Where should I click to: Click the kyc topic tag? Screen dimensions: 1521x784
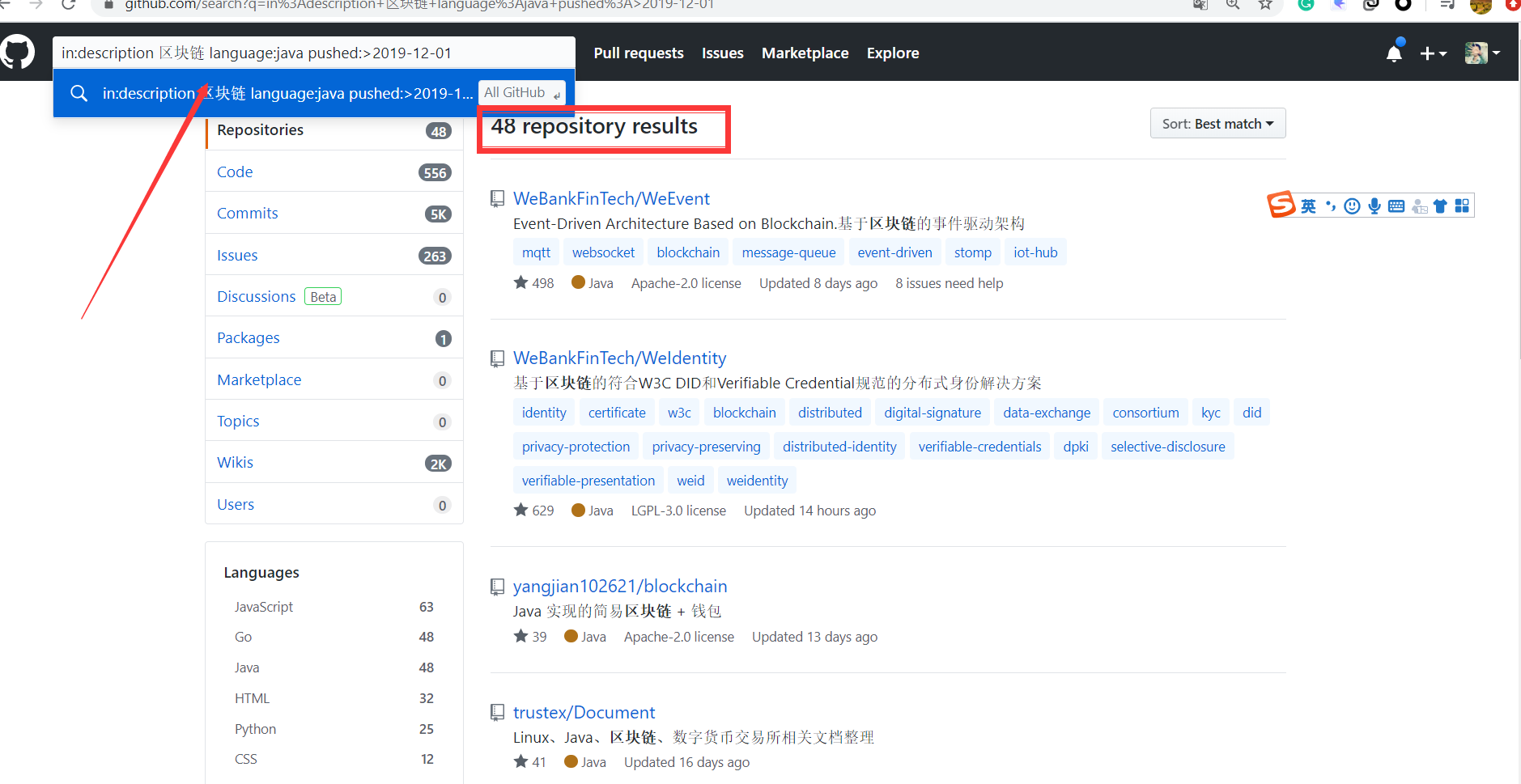click(x=1210, y=413)
